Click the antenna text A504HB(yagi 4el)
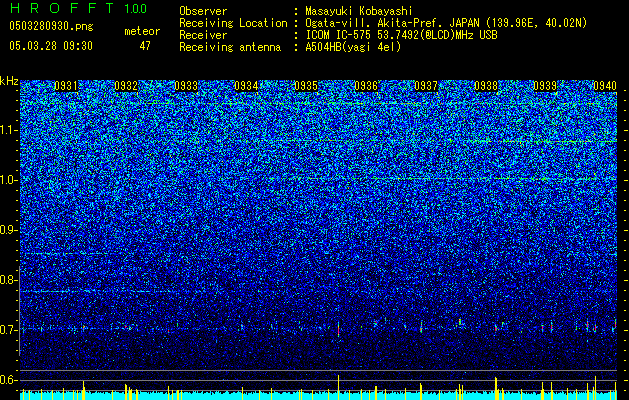The image size is (629, 400). coord(353,47)
